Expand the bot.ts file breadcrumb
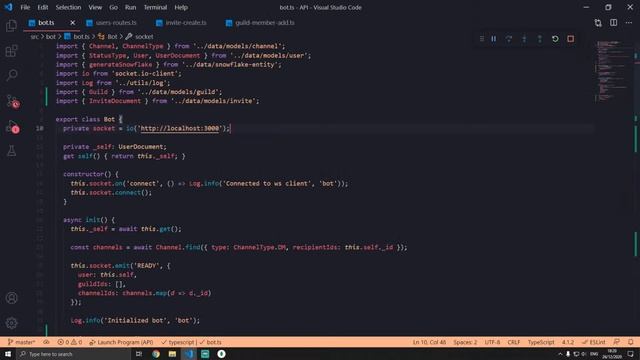This screenshot has width=640, height=360. click(x=77, y=37)
